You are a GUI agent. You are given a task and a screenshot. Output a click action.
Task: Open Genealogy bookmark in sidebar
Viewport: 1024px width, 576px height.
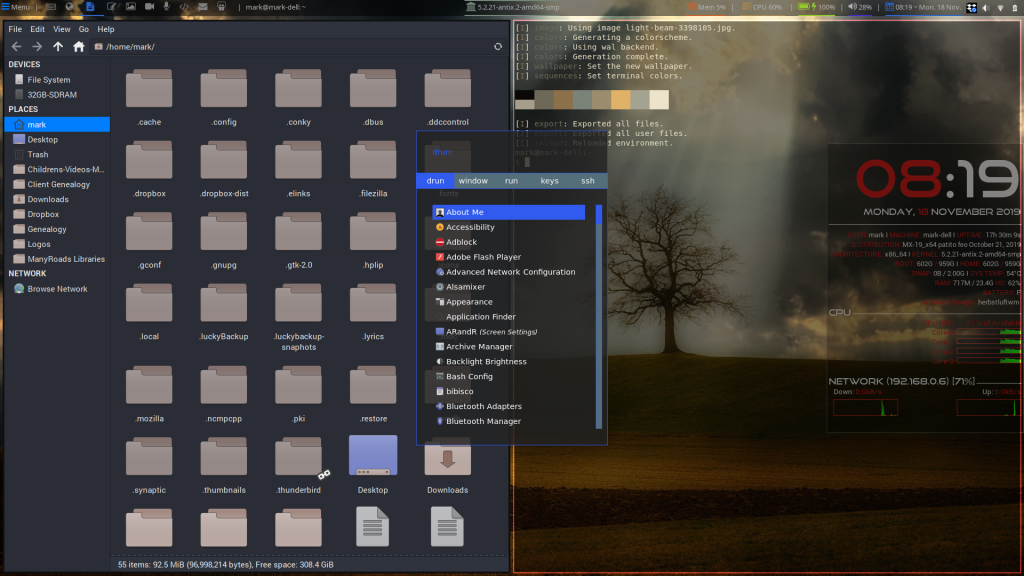pos(57,229)
